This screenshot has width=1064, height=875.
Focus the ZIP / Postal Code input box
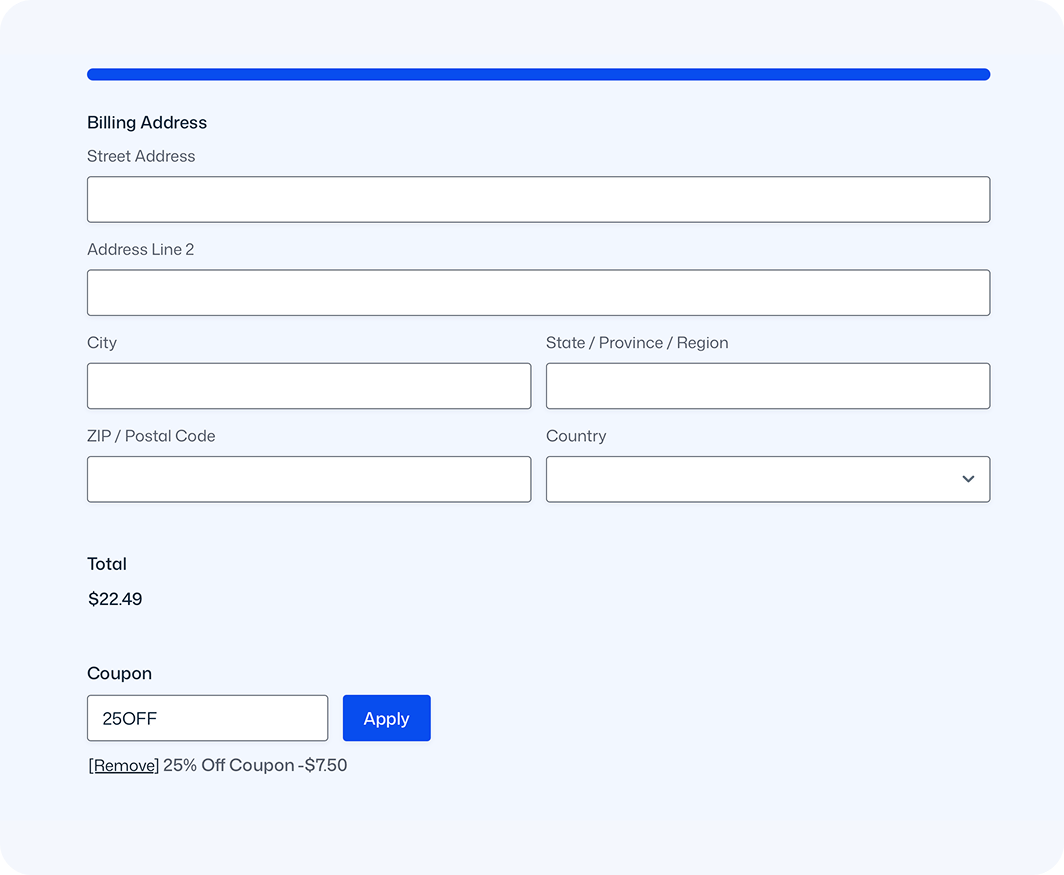click(309, 479)
